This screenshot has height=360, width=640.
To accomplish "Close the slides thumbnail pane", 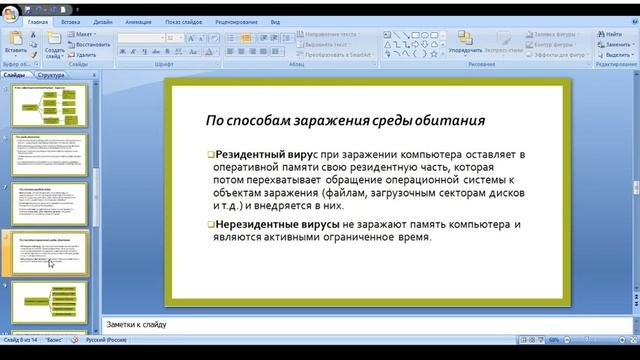I will coord(94,75).
